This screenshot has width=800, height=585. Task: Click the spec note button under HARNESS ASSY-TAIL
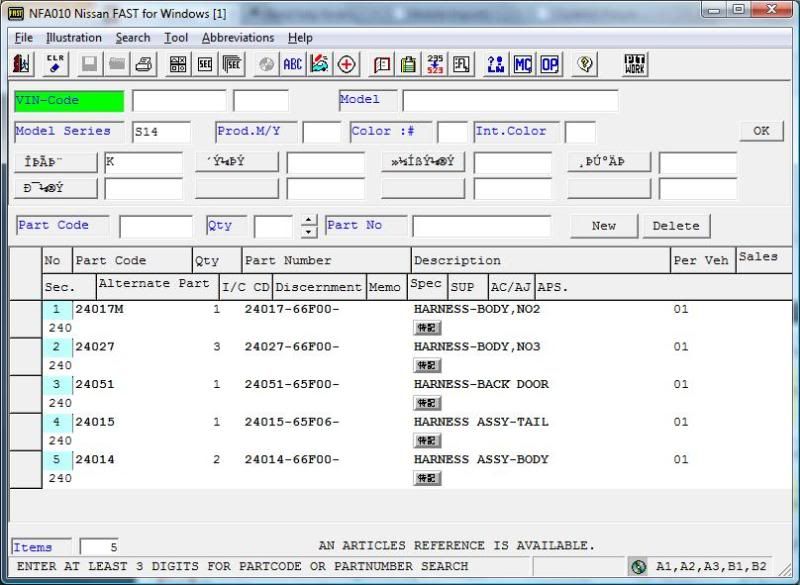point(427,441)
